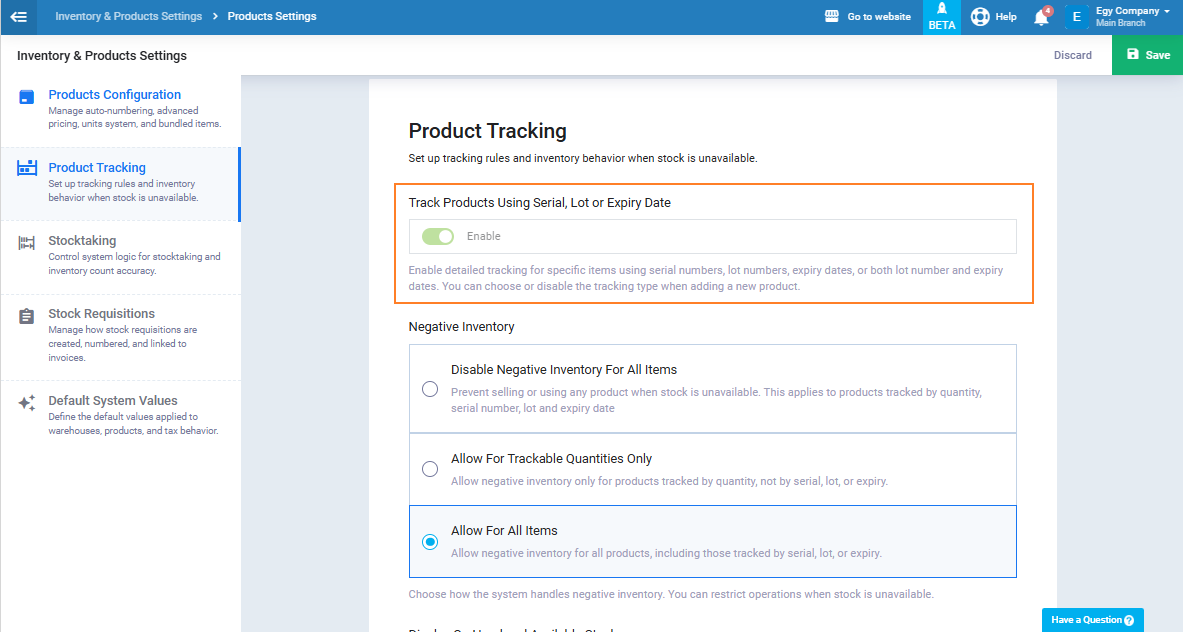Click the Help lifebuoy icon
This screenshot has width=1183, height=632.
point(980,17)
